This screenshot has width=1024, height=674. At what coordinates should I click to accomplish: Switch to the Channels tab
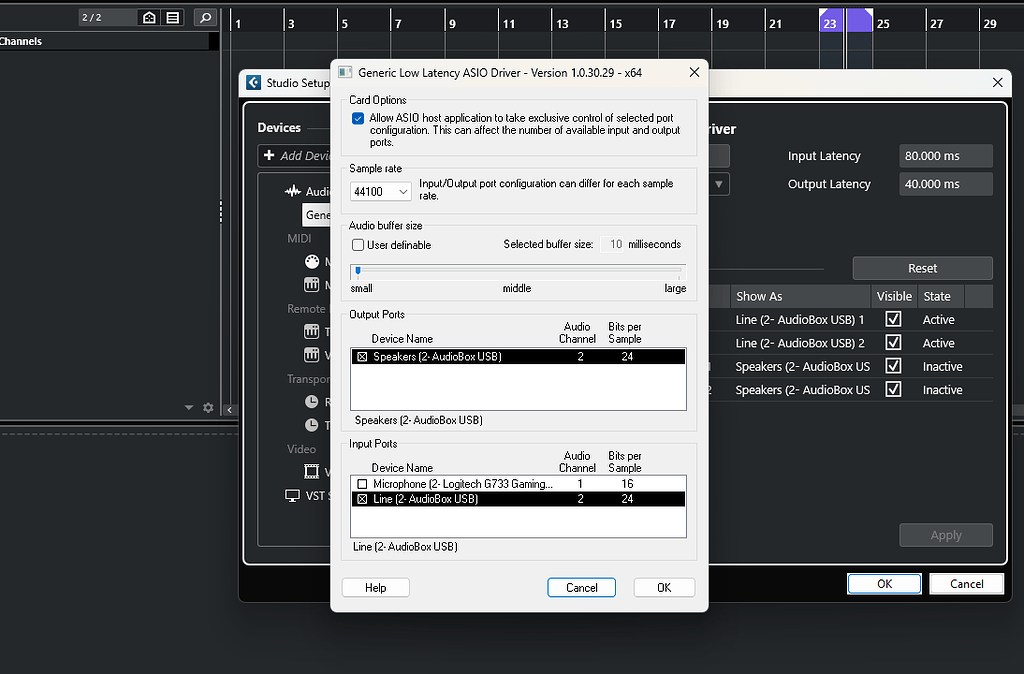[20, 41]
